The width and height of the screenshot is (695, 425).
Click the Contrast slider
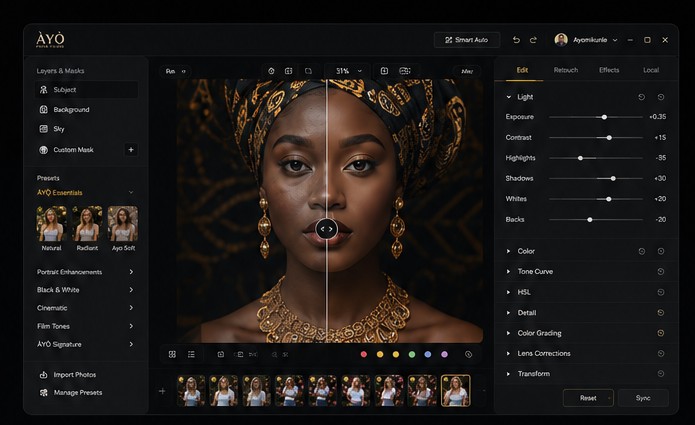[x=596, y=138]
